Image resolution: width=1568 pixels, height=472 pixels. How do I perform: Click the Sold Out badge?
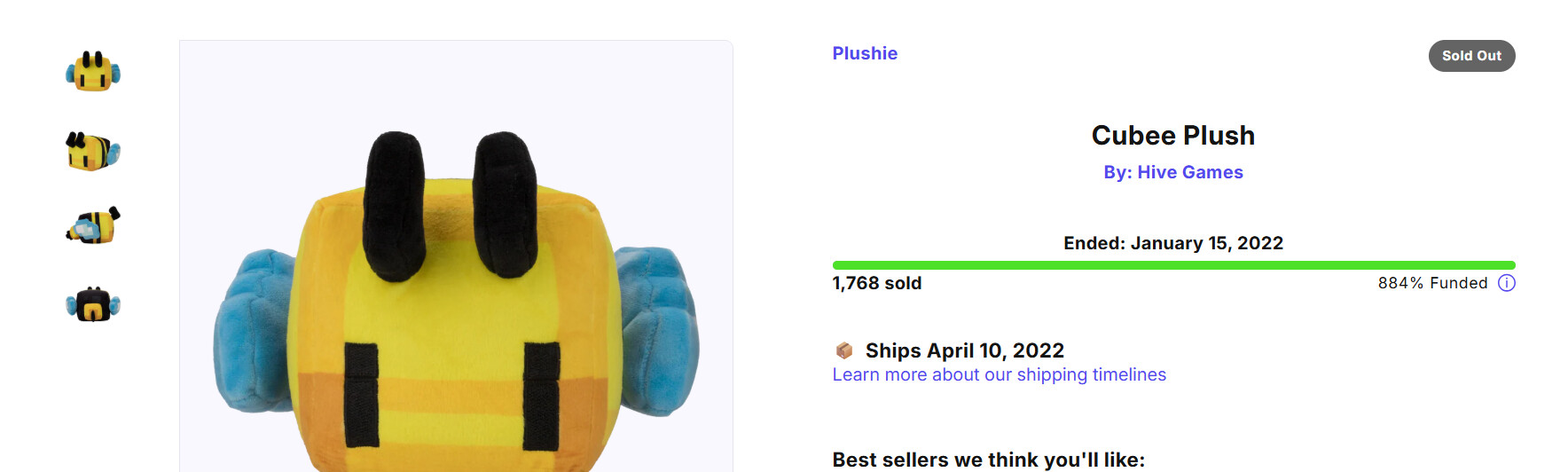pos(1471,56)
